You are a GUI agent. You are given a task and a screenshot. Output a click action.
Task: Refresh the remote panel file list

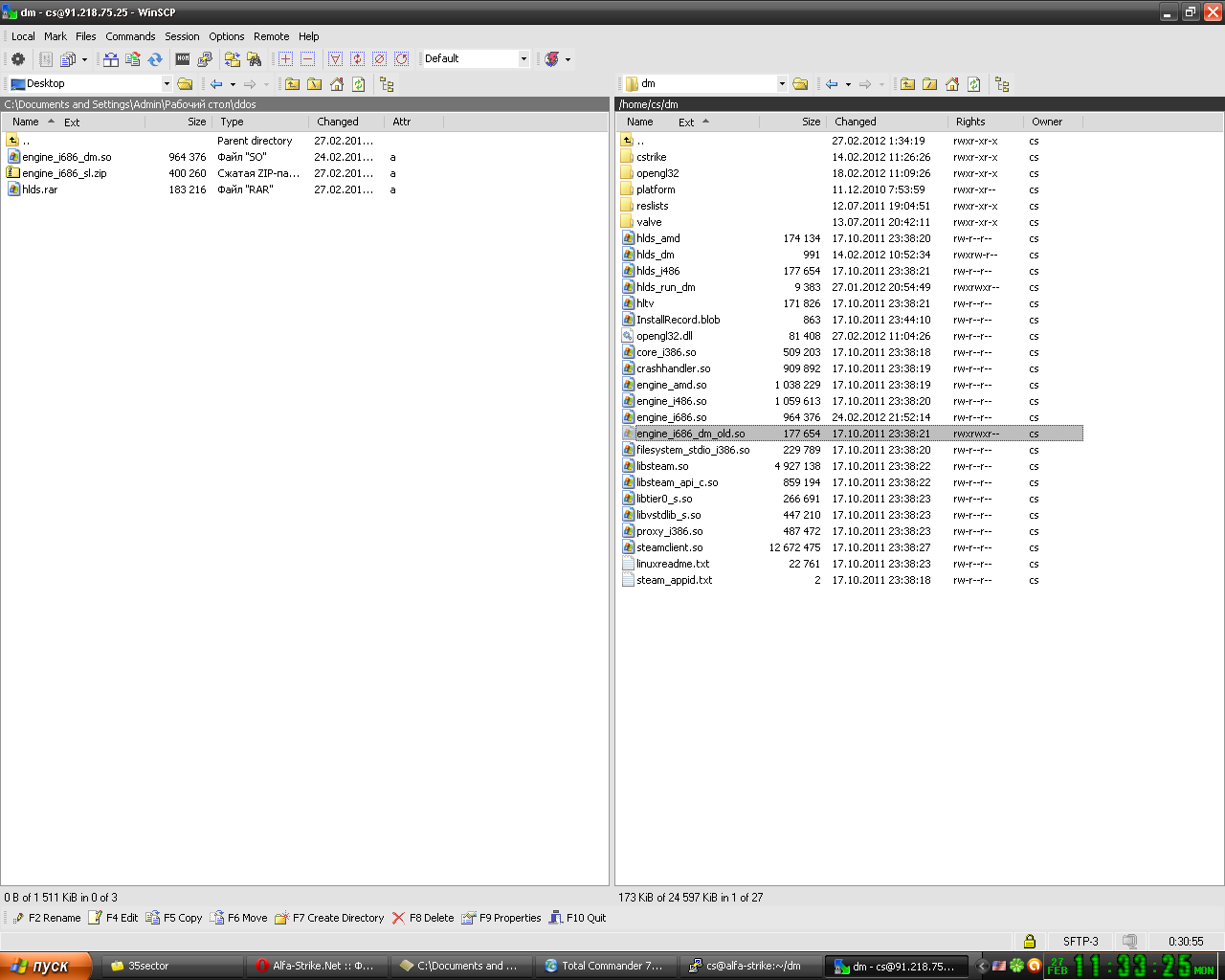973,84
